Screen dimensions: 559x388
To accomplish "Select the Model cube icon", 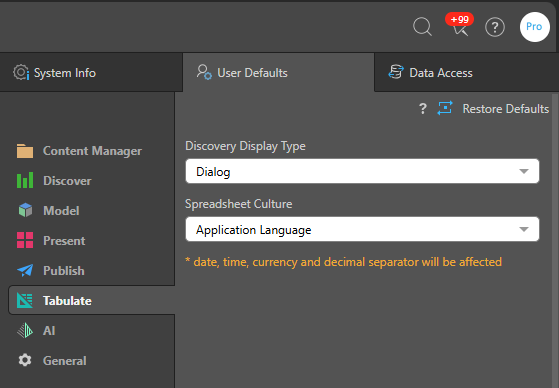I will 25,210.
